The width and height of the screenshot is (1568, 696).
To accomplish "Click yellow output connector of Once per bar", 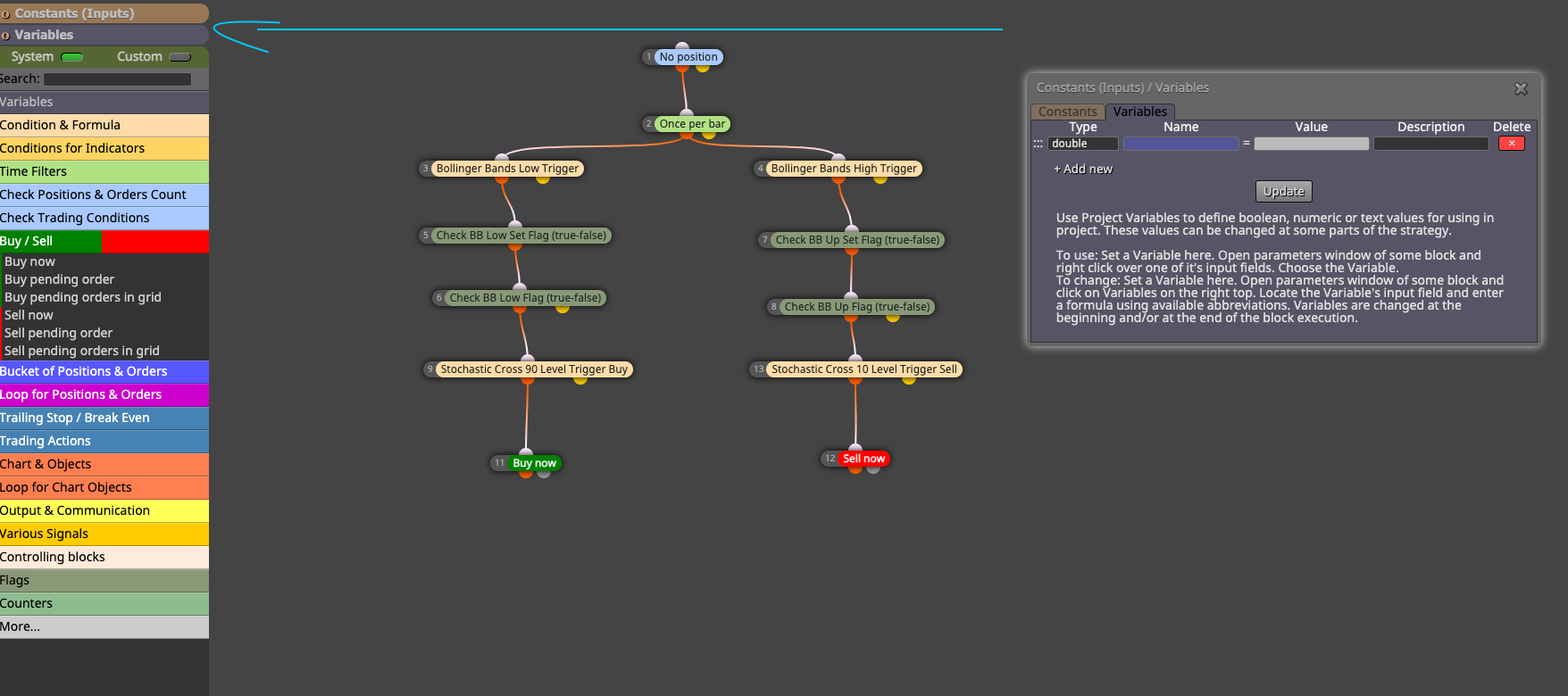I will click(x=708, y=134).
